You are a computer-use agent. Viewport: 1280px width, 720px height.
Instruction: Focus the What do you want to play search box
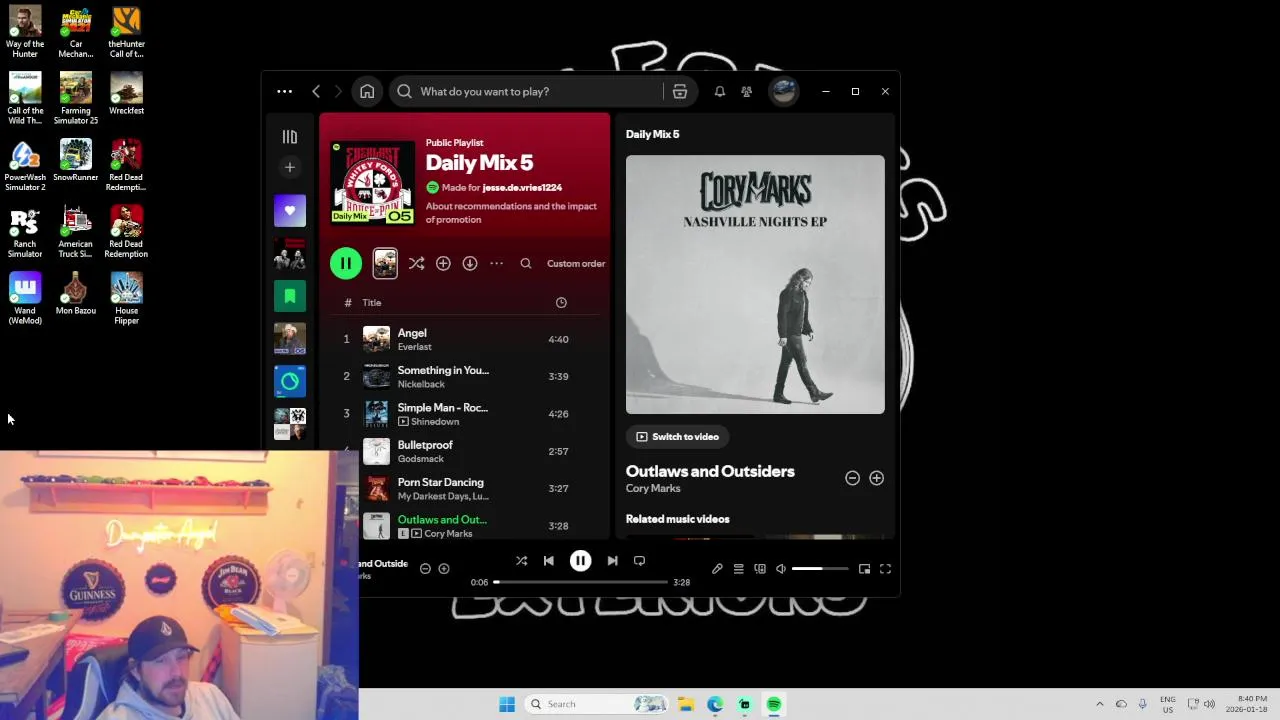pos(525,92)
